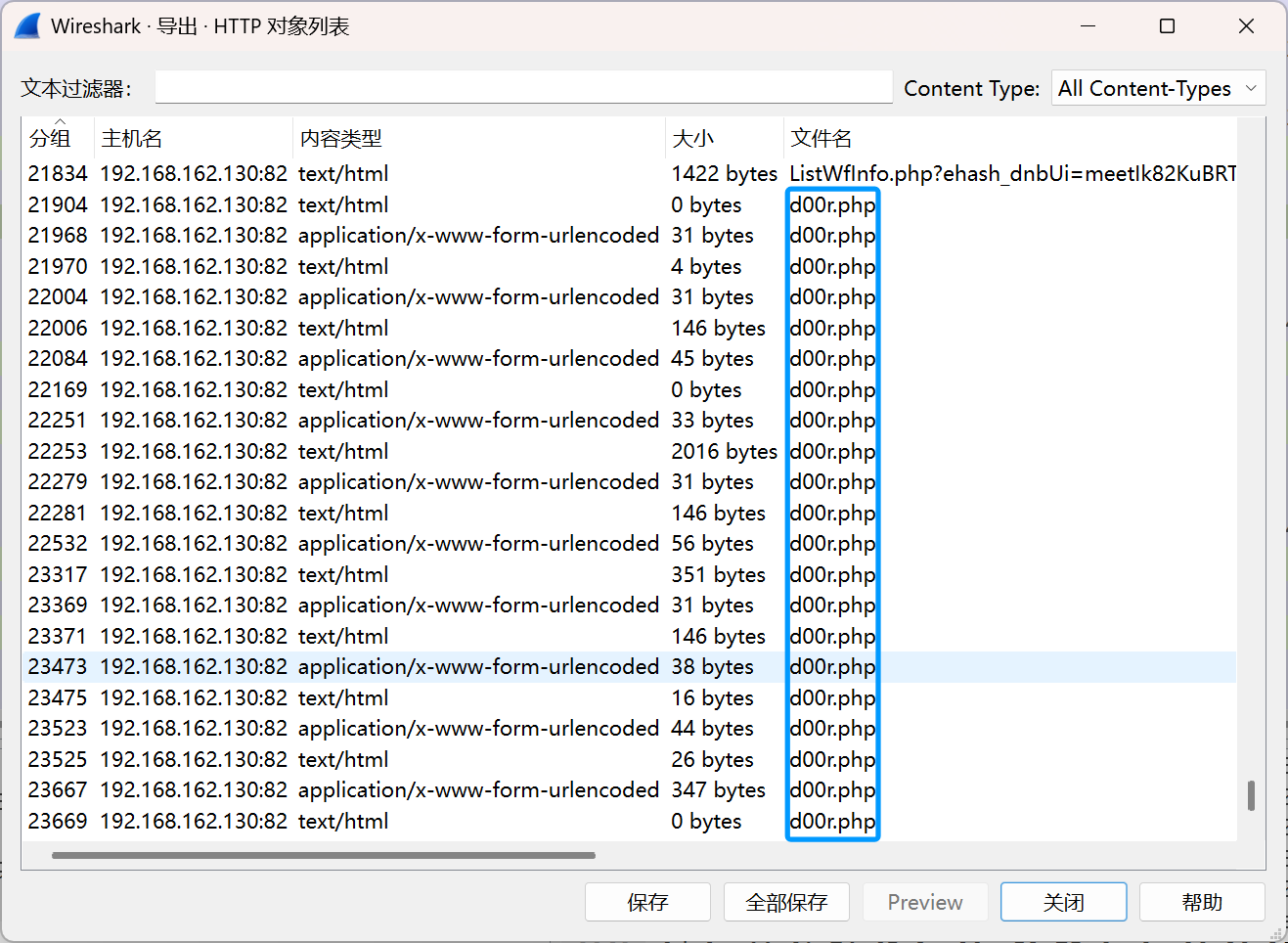The height and width of the screenshot is (943, 1288).
Task: Sort by the 内容类型 column header
Action: coord(479,138)
